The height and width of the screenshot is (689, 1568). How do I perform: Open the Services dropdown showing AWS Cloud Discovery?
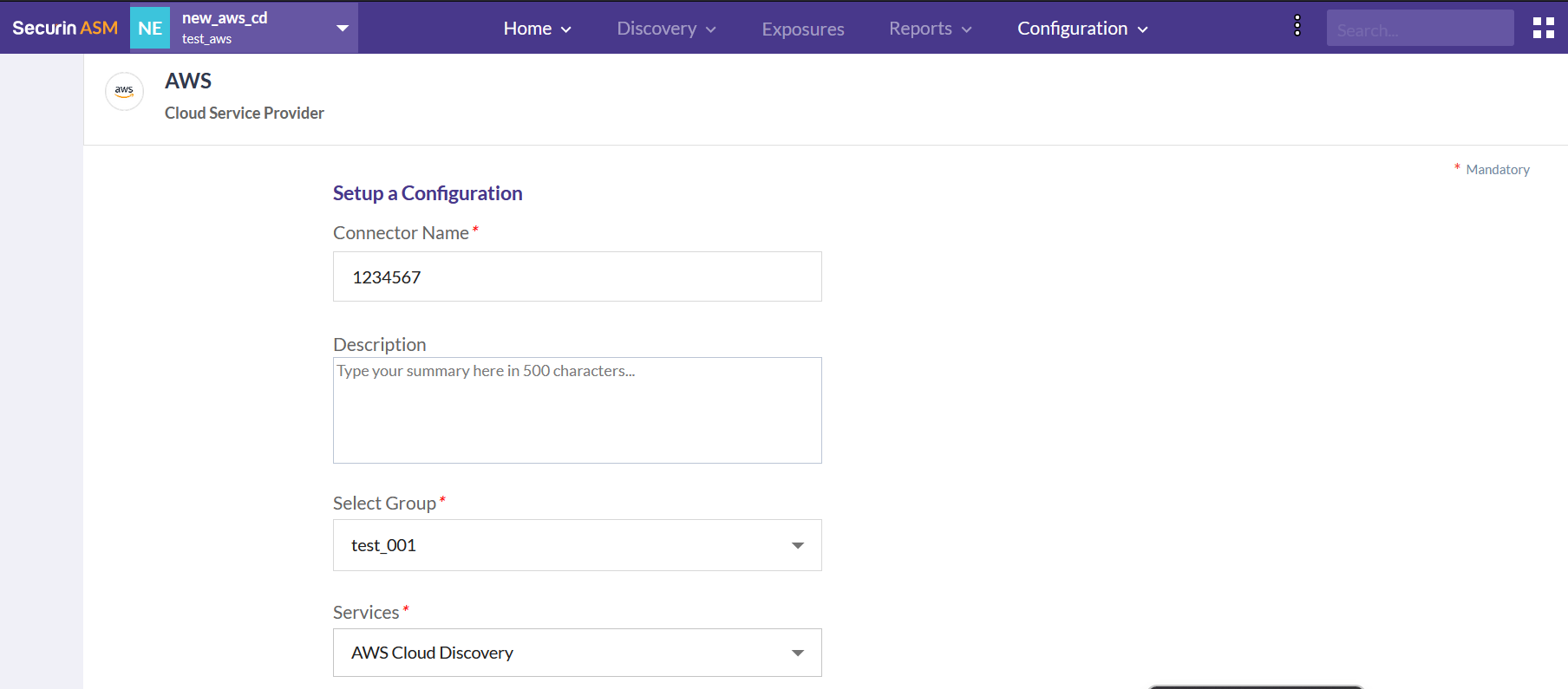[578, 653]
